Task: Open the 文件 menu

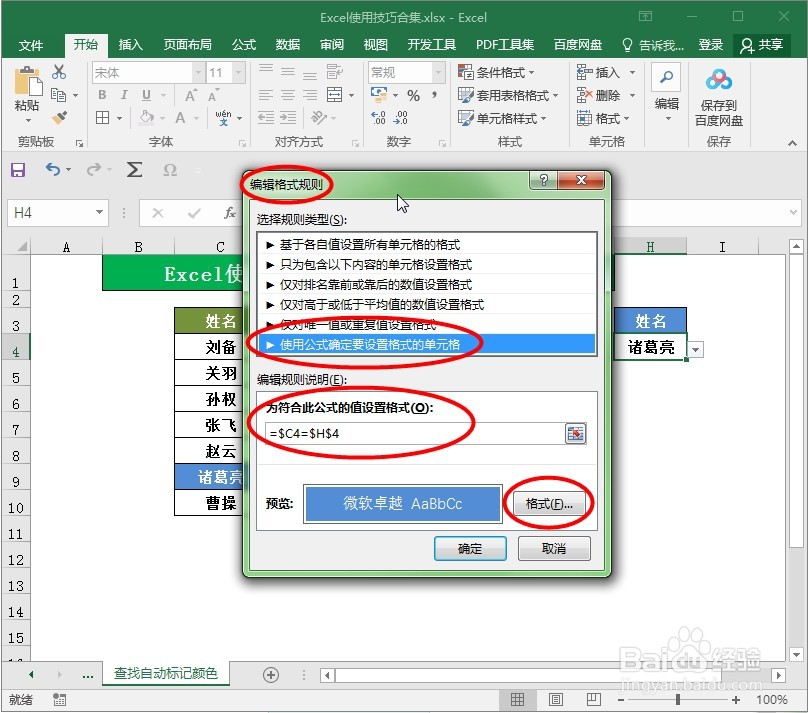Action: (31, 45)
